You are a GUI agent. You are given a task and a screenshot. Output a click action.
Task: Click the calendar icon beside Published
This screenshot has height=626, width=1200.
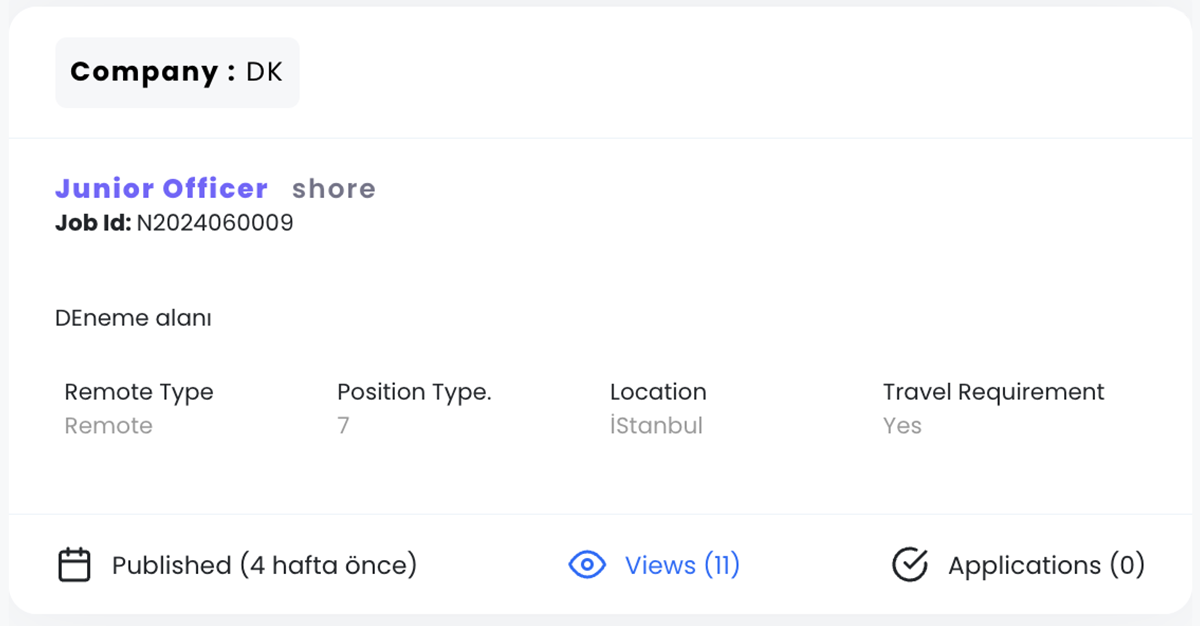pyautogui.click(x=74, y=565)
